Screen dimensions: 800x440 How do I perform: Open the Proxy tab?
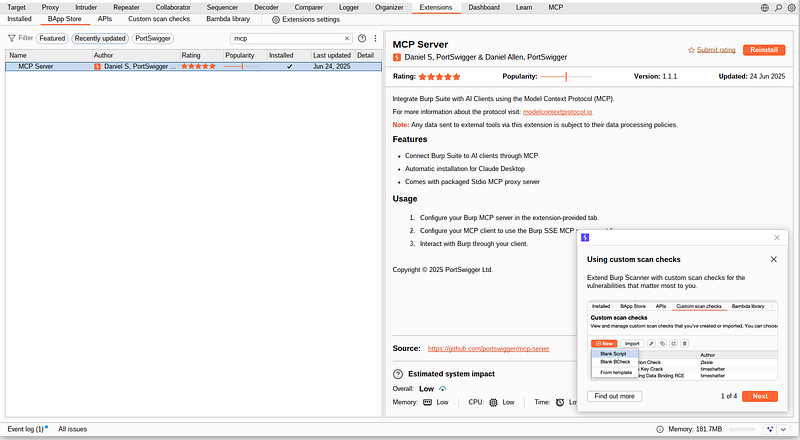[x=50, y=7]
